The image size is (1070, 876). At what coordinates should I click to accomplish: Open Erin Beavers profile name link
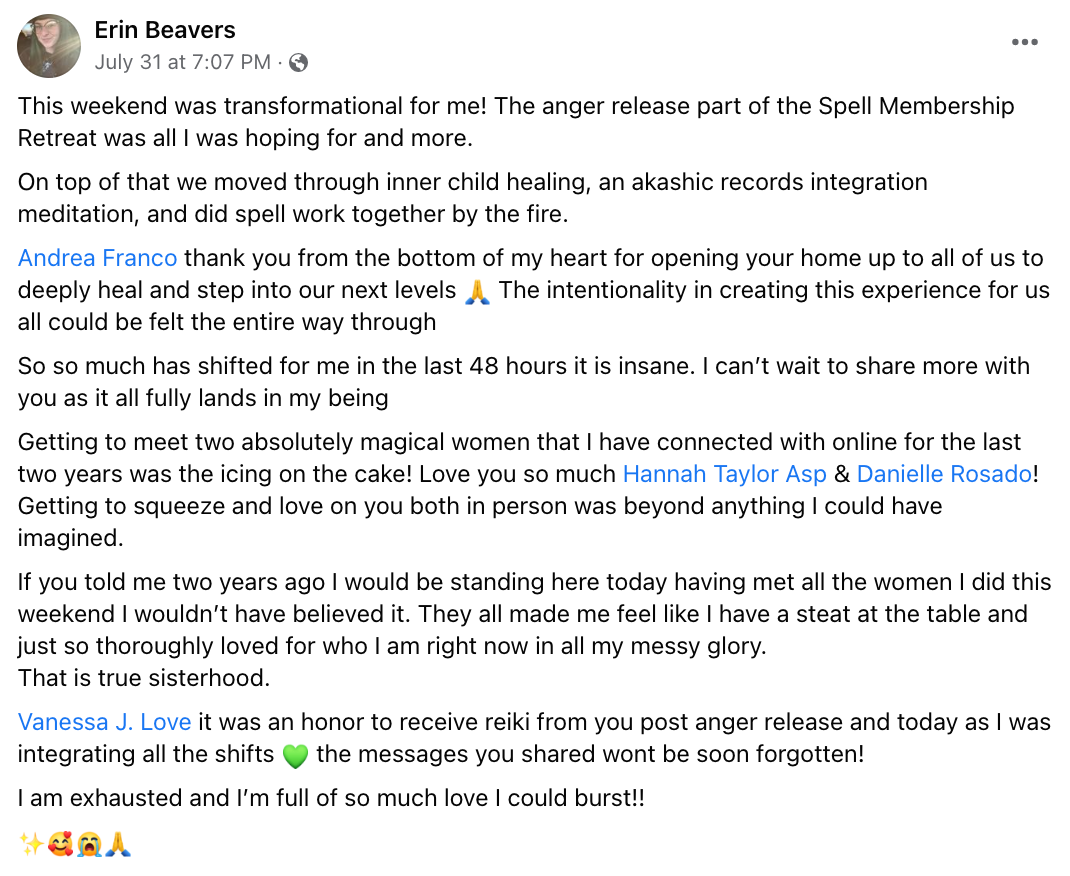pyautogui.click(x=165, y=30)
